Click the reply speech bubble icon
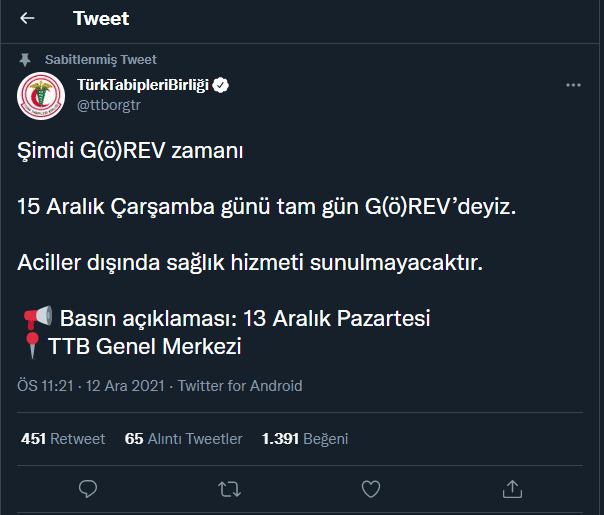The width and height of the screenshot is (604, 515). point(88,488)
